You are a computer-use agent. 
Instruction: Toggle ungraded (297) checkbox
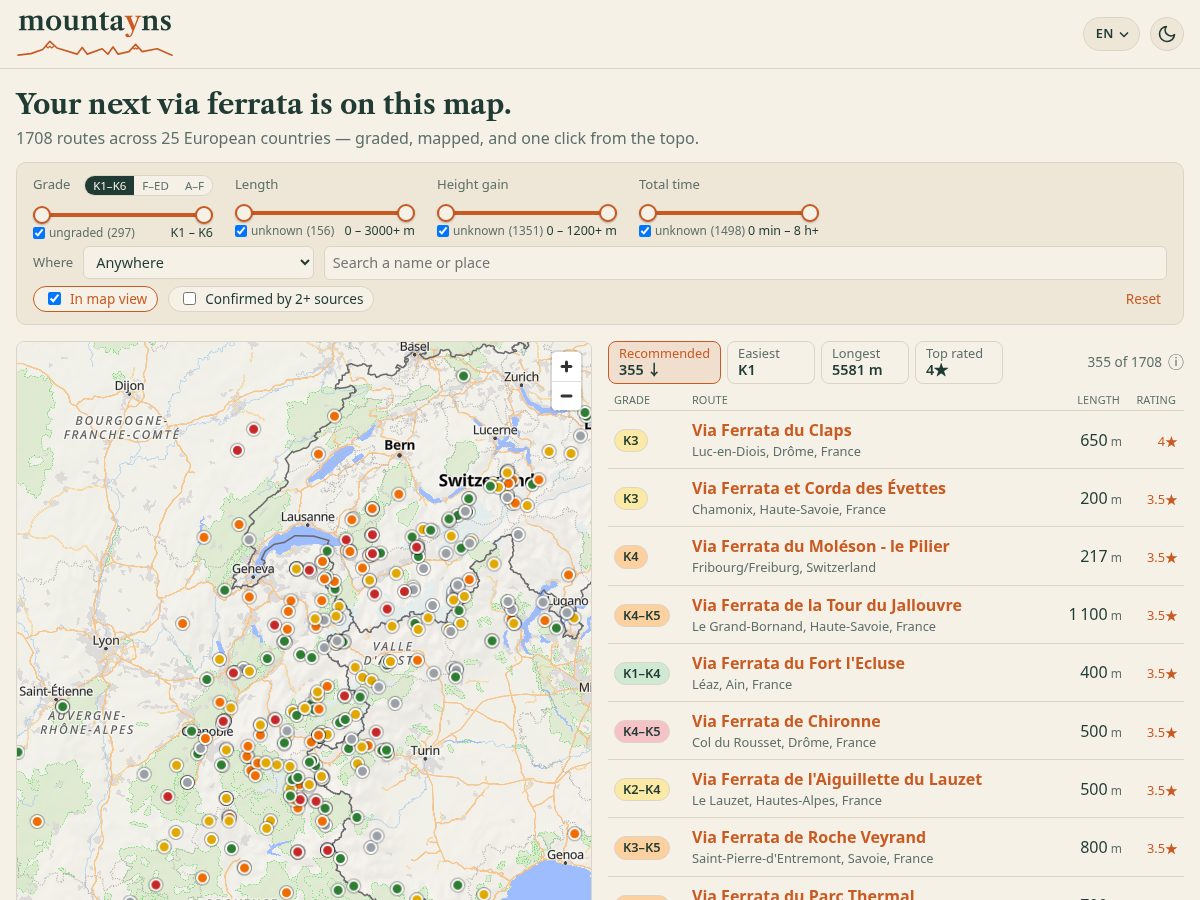click(x=39, y=232)
